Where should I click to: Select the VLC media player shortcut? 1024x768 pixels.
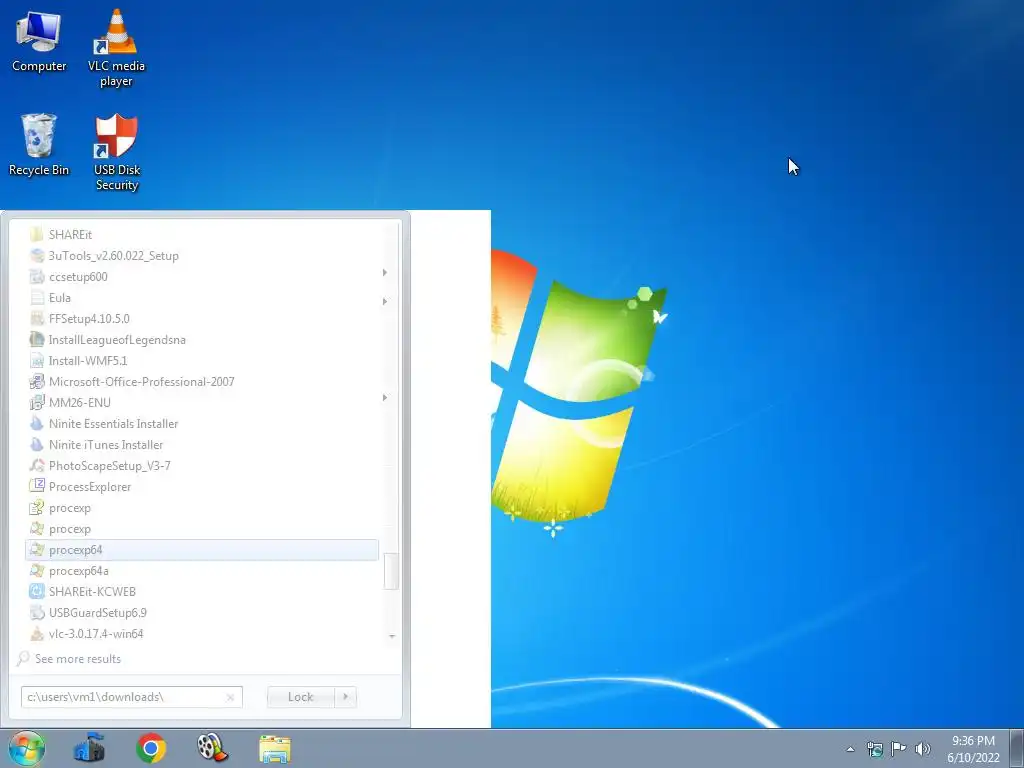click(x=116, y=47)
